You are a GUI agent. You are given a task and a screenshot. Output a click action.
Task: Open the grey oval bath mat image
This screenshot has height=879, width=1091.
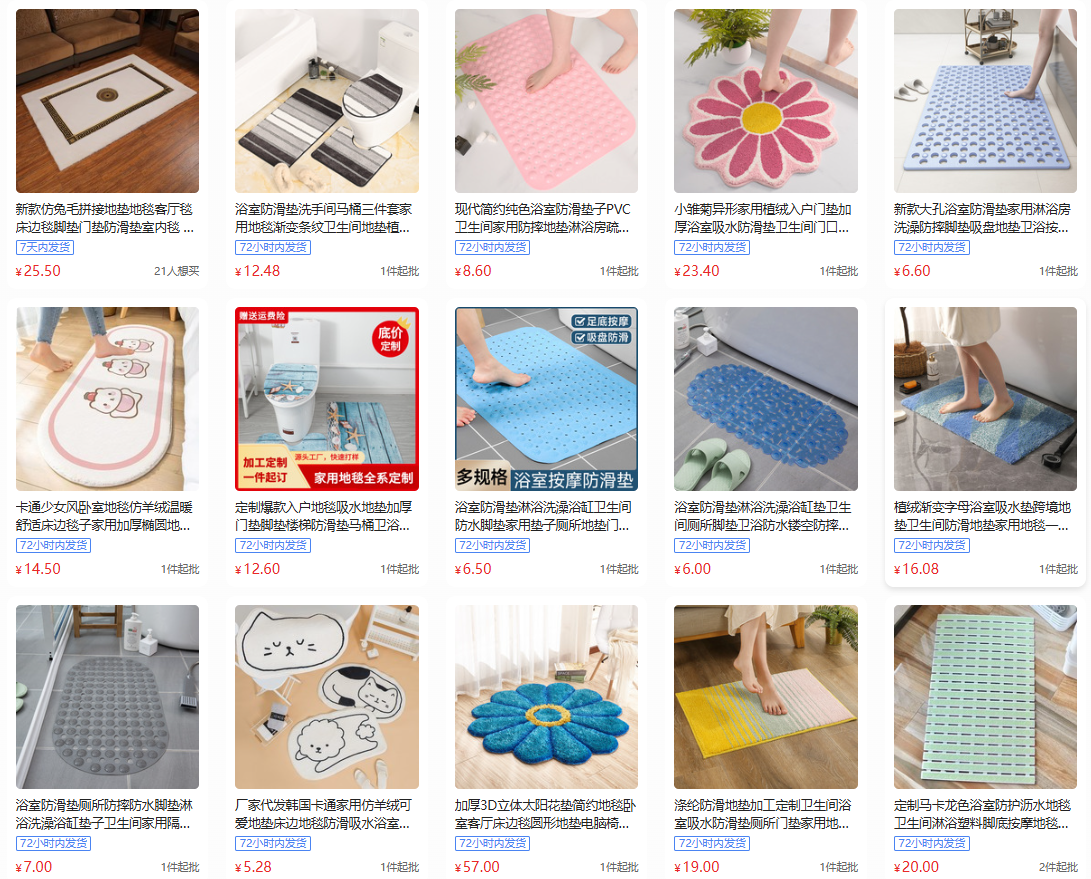click(x=107, y=697)
